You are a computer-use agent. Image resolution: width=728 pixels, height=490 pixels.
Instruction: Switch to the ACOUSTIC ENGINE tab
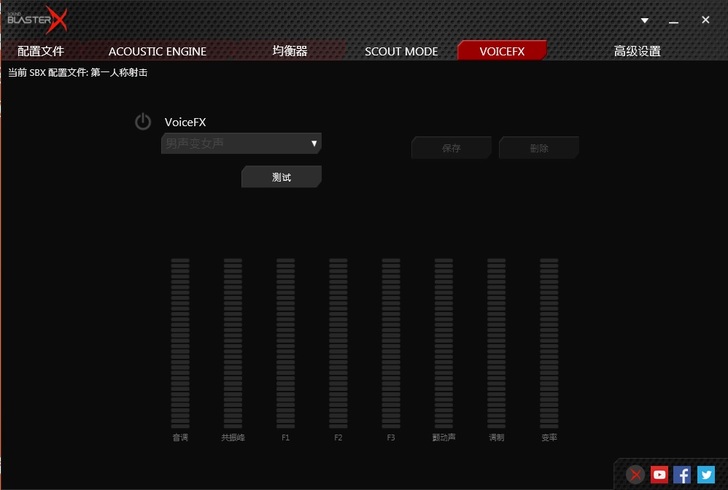[x=157, y=51]
